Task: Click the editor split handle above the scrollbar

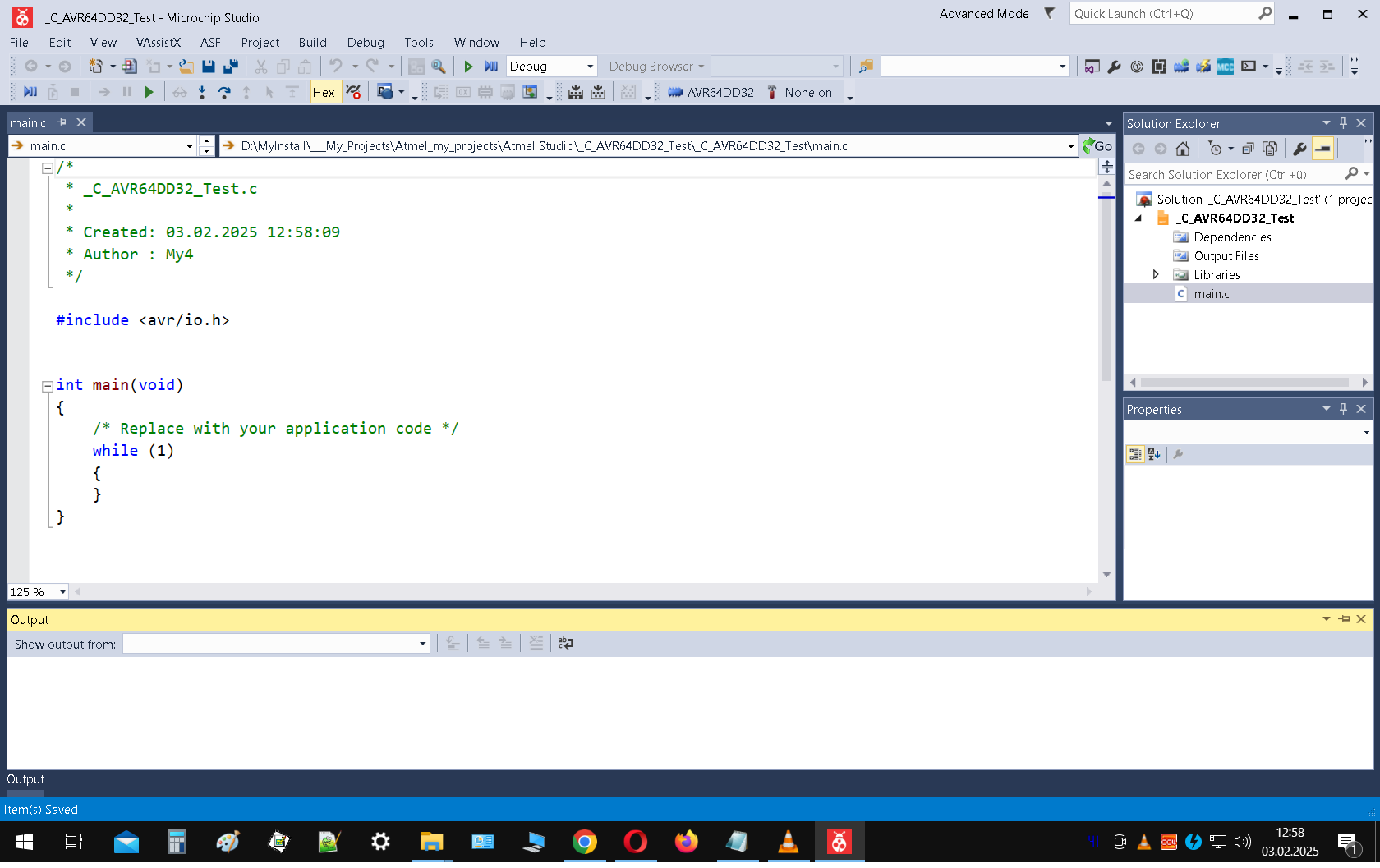Action: [x=1107, y=168]
